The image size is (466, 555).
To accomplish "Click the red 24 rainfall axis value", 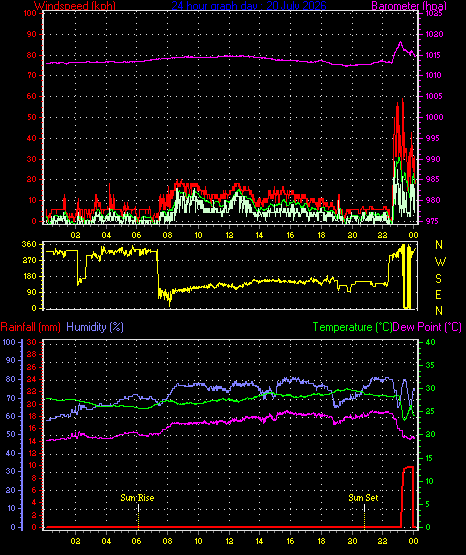I will point(32,379).
